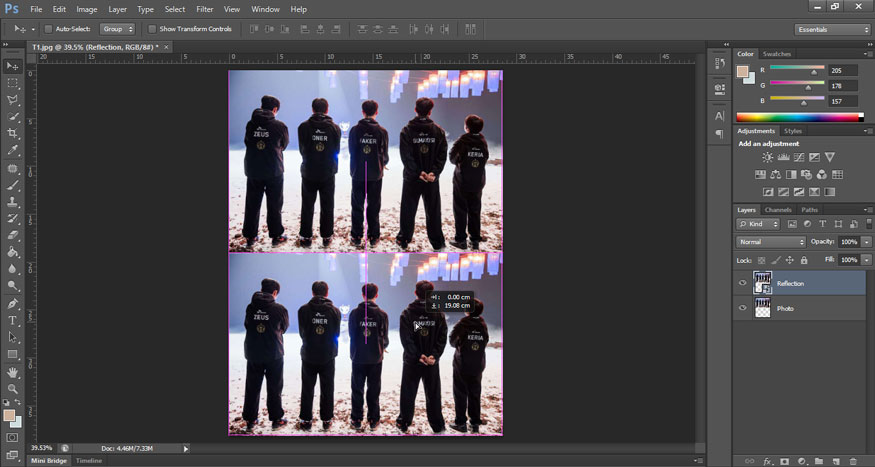Screen dimensions: 875x467
Task: Enable Show Transform Controls checkbox
Action: tap(152, 29)
